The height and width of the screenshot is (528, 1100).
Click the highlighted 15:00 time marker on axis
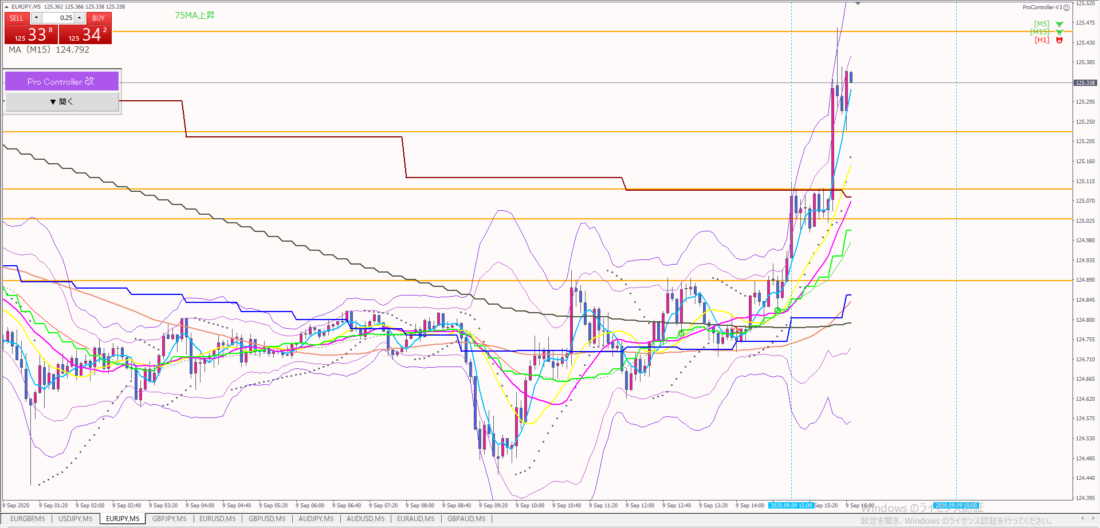coord(791,505)
